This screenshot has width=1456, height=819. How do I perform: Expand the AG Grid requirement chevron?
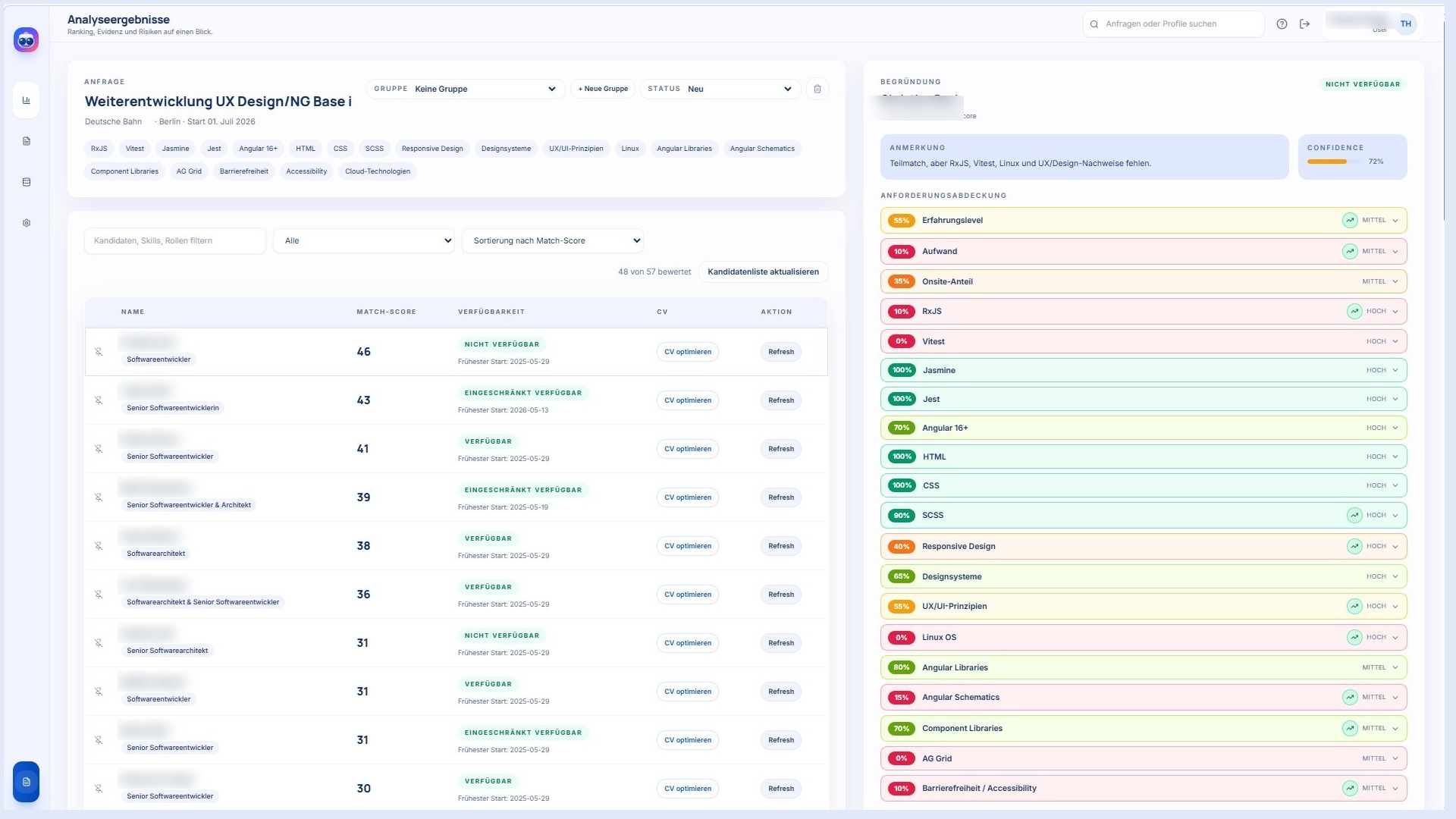[x=1395, y=758]
